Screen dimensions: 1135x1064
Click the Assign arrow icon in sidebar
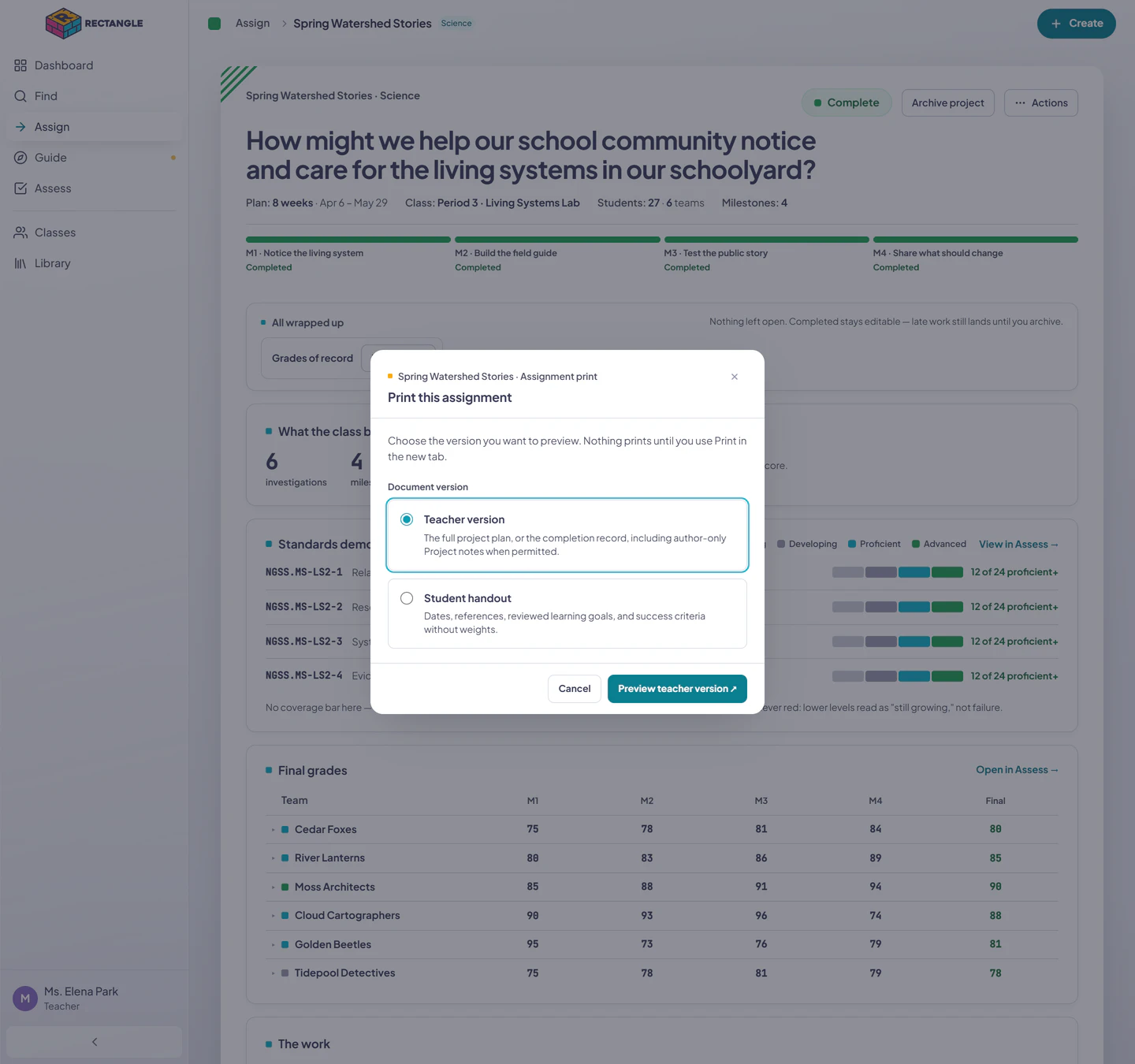coord(20,127)
